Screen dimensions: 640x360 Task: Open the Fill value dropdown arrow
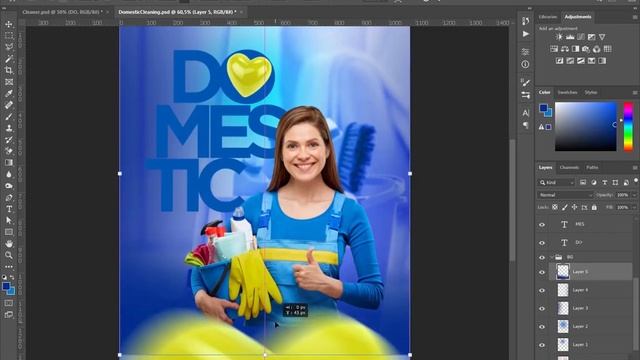tap(634, 207)
